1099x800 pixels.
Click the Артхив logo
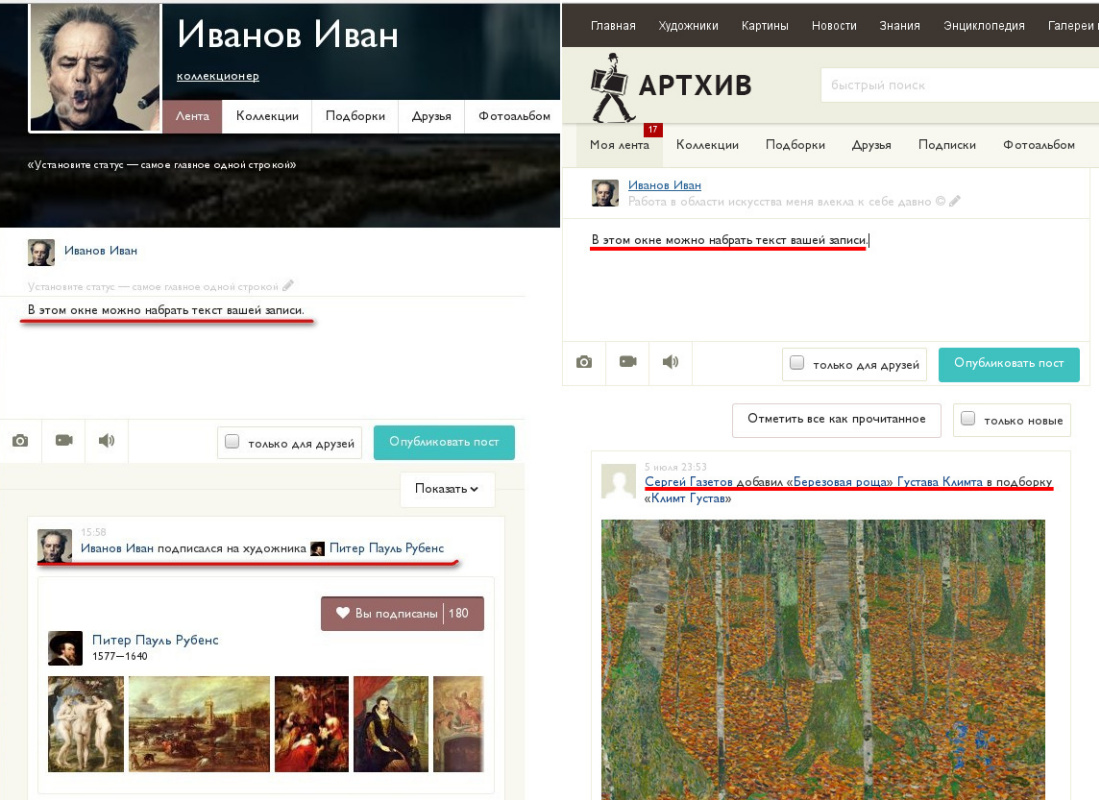670,87
